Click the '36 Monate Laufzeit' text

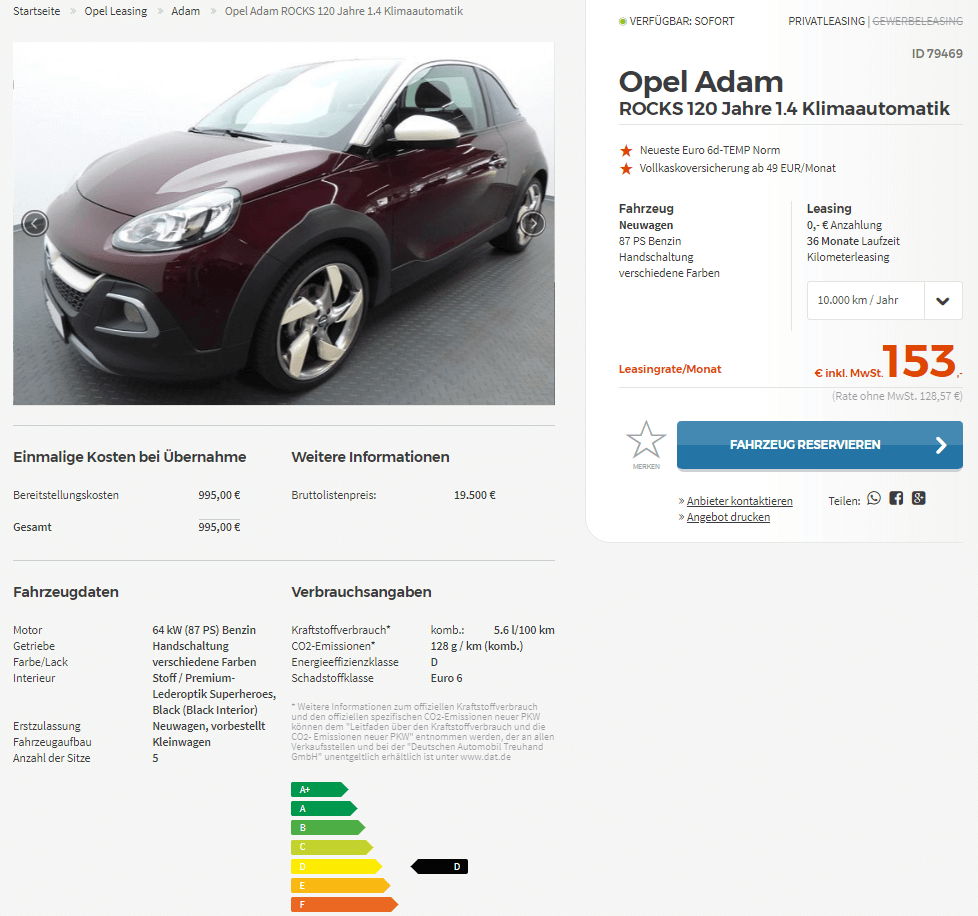(853, 241)
